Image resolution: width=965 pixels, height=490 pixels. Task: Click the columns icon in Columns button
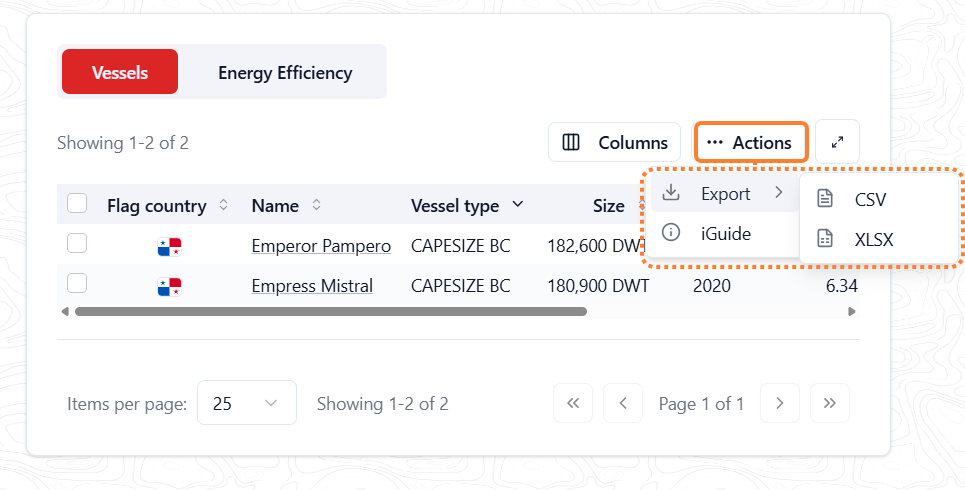571,142
